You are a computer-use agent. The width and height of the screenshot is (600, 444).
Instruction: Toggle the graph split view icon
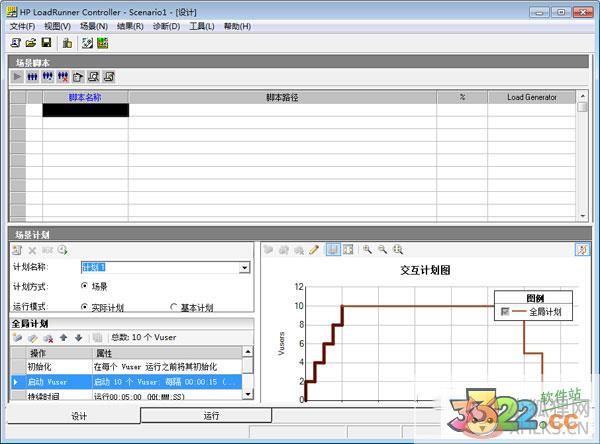click(x=348, y=250)
